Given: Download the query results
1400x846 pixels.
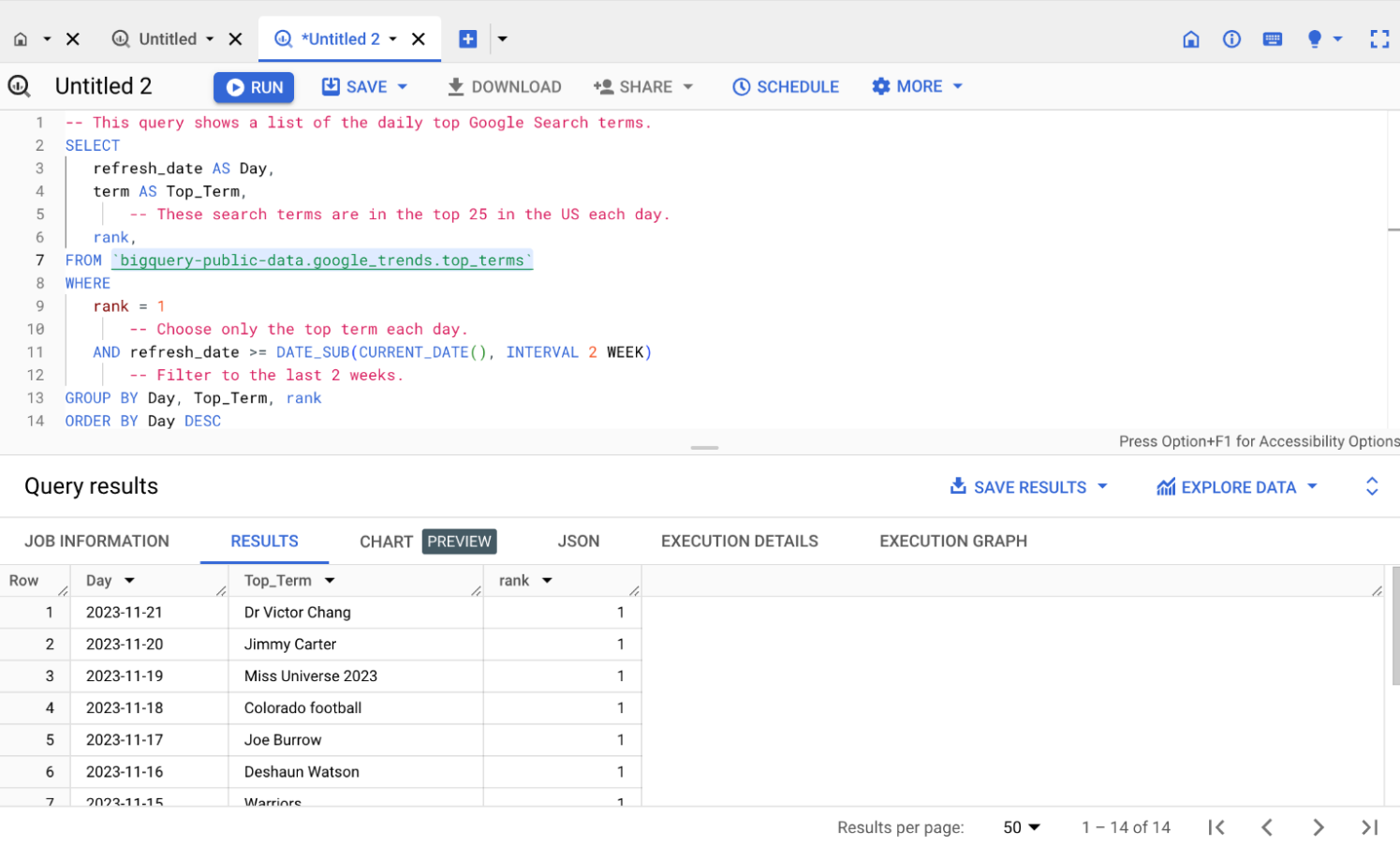Looking at the screenshot, I should click(504, 86).
